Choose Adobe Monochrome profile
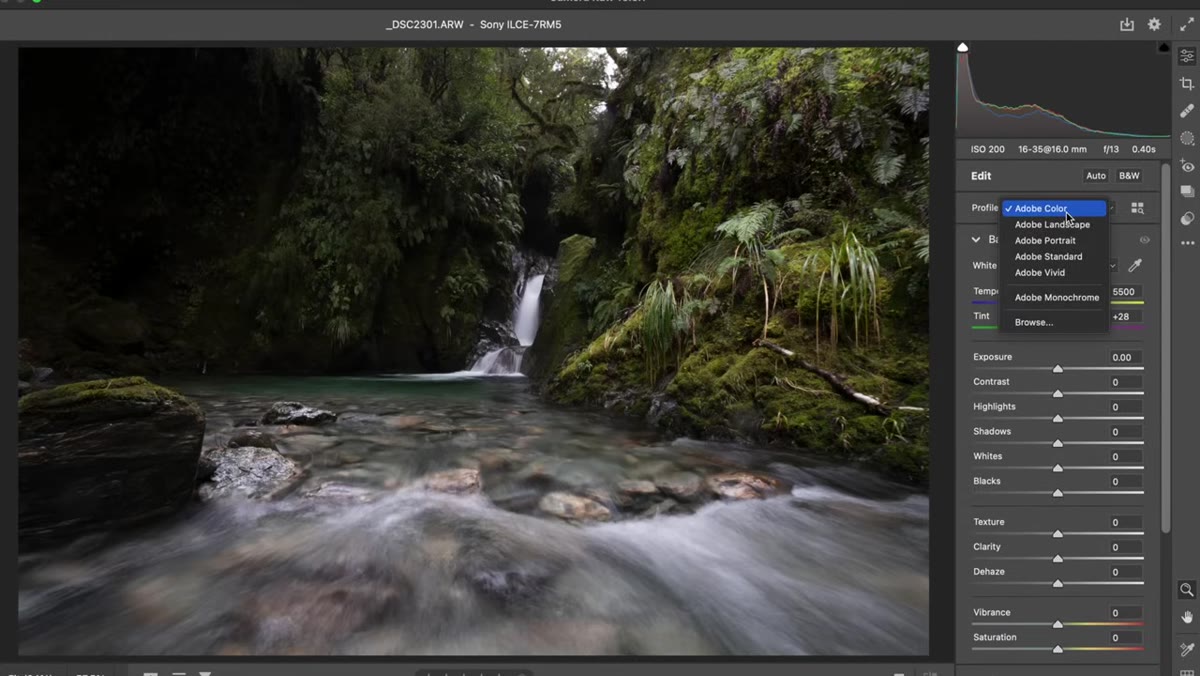1200x676 pixels. click(x=1055, y=298)
